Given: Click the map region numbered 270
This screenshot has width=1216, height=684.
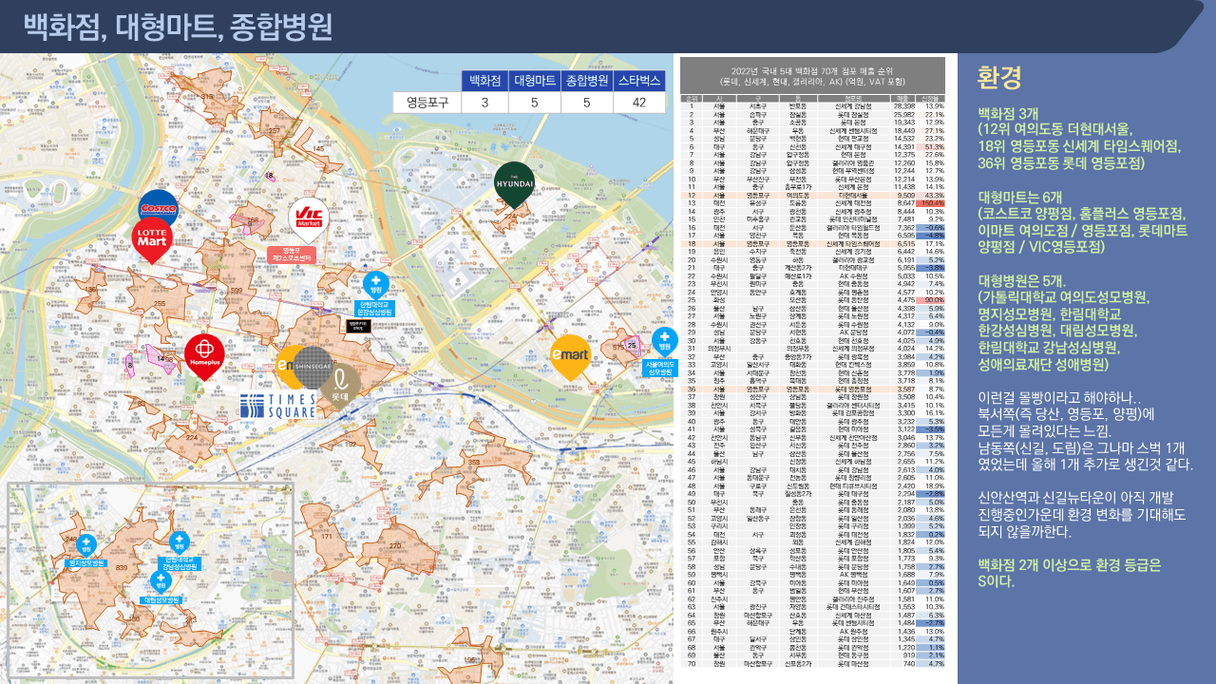Looking at the screenshot, I should 394,545.
